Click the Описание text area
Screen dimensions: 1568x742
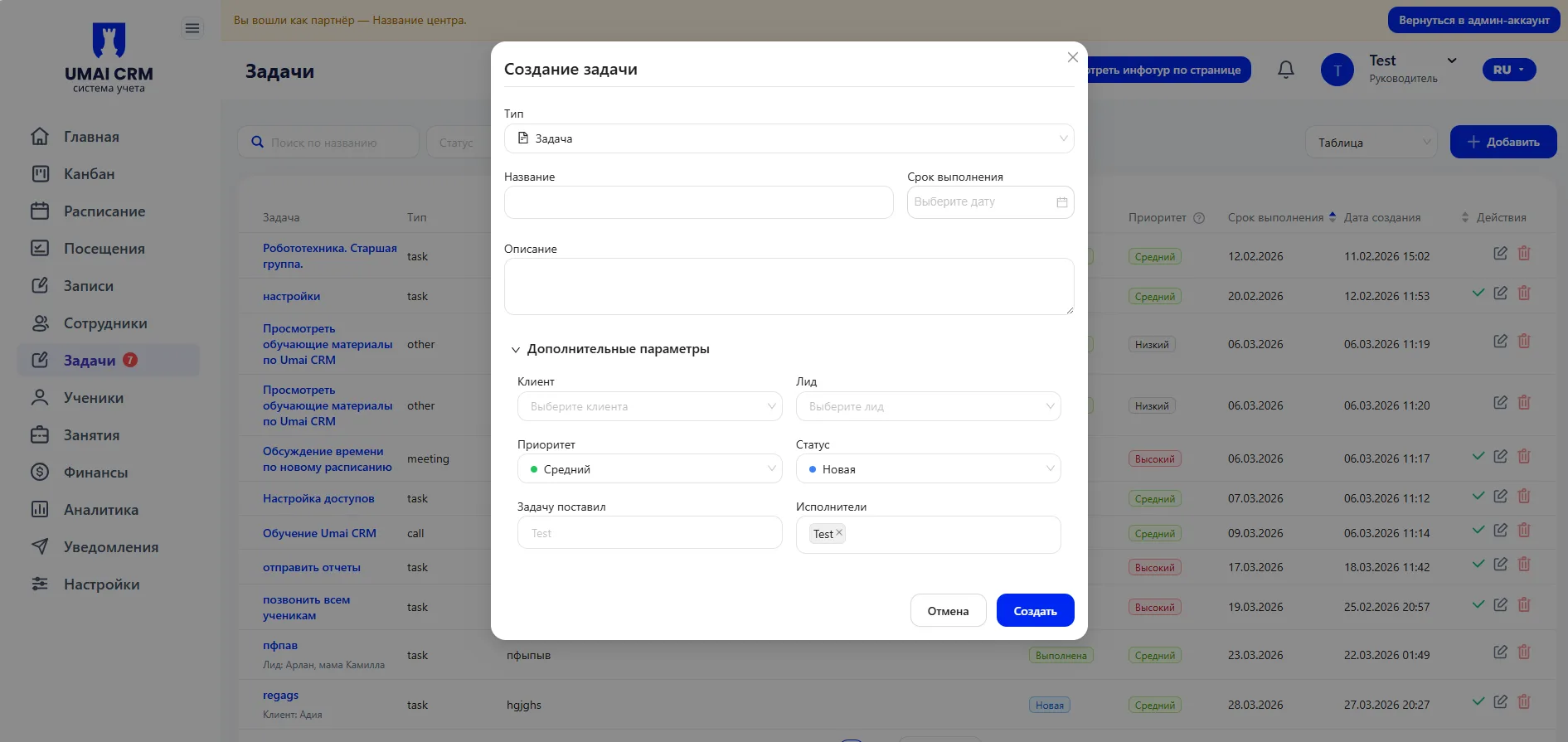pyautogui.click(x=789, y=286)
